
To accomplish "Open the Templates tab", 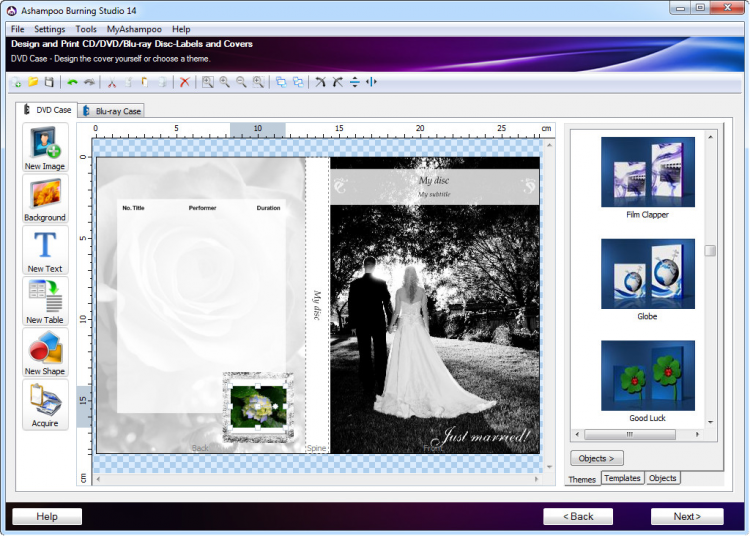I will click(622, 479).
